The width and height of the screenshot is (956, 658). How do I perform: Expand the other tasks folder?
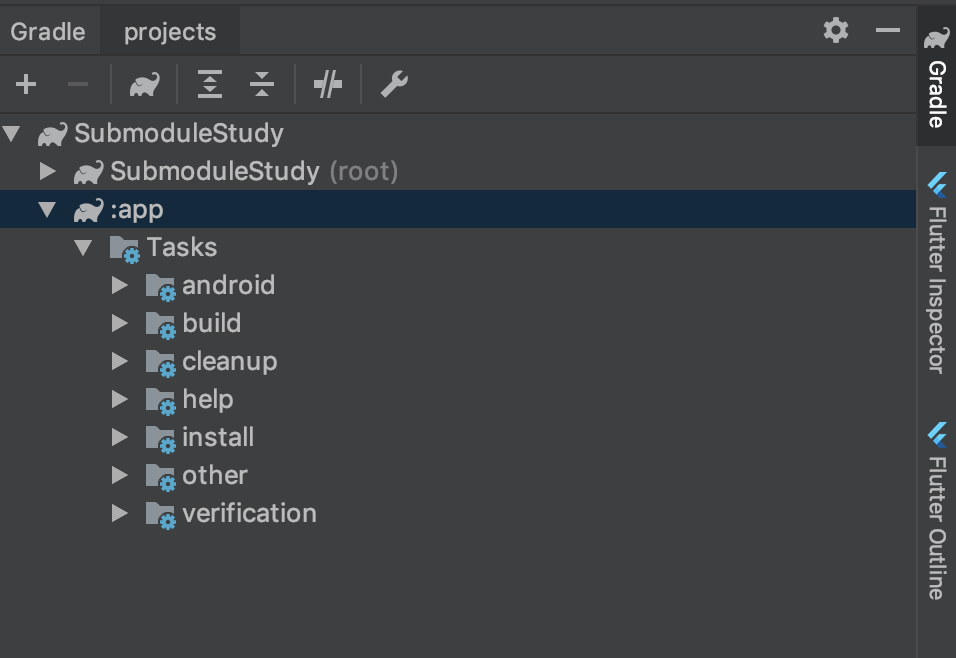120,475
